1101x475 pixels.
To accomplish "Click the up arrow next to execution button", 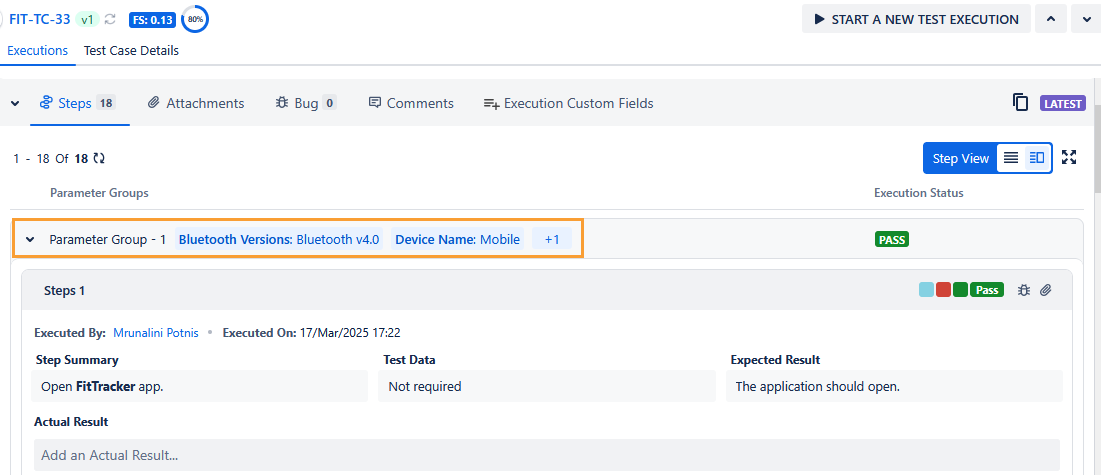I will point(1050,19).
